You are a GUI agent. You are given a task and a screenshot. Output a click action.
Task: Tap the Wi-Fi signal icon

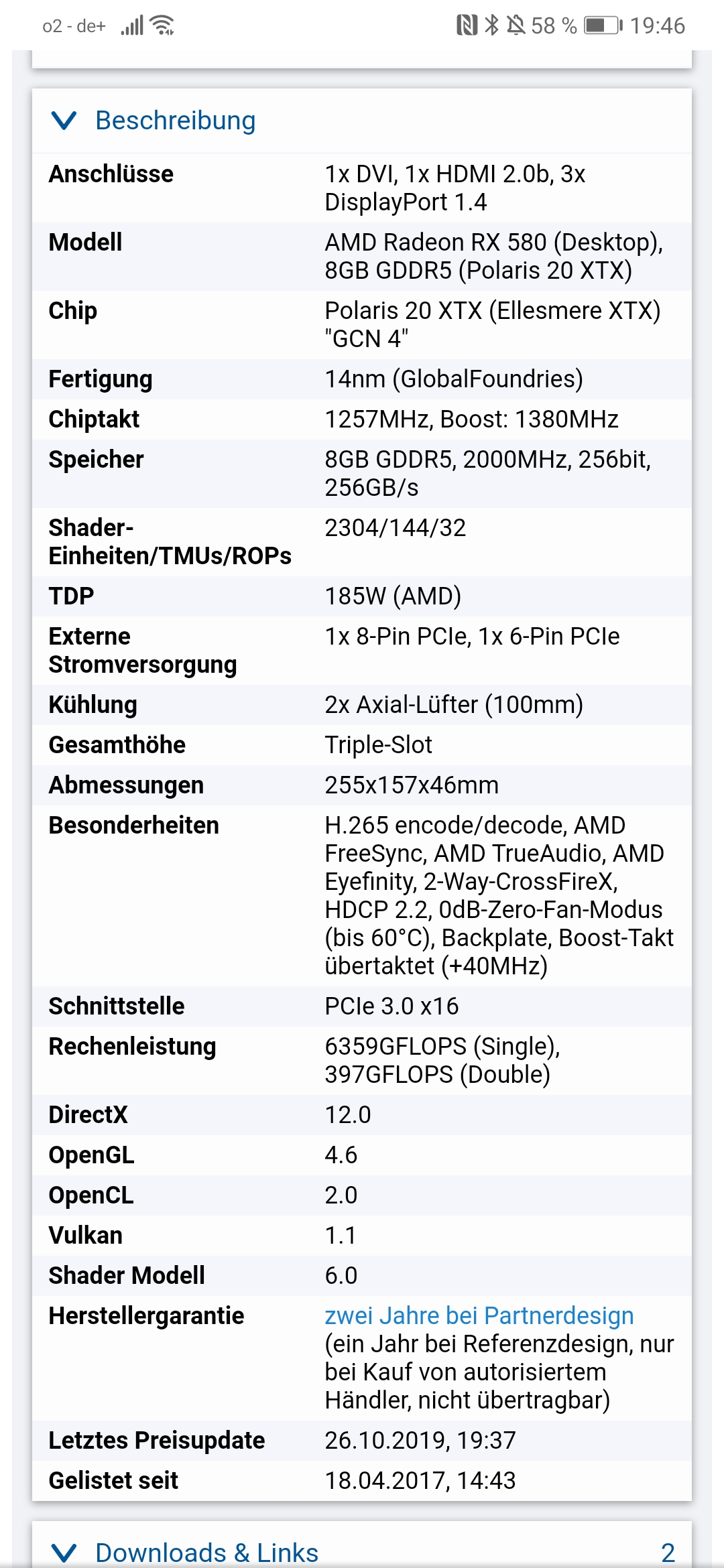click(x=162, y=25)
